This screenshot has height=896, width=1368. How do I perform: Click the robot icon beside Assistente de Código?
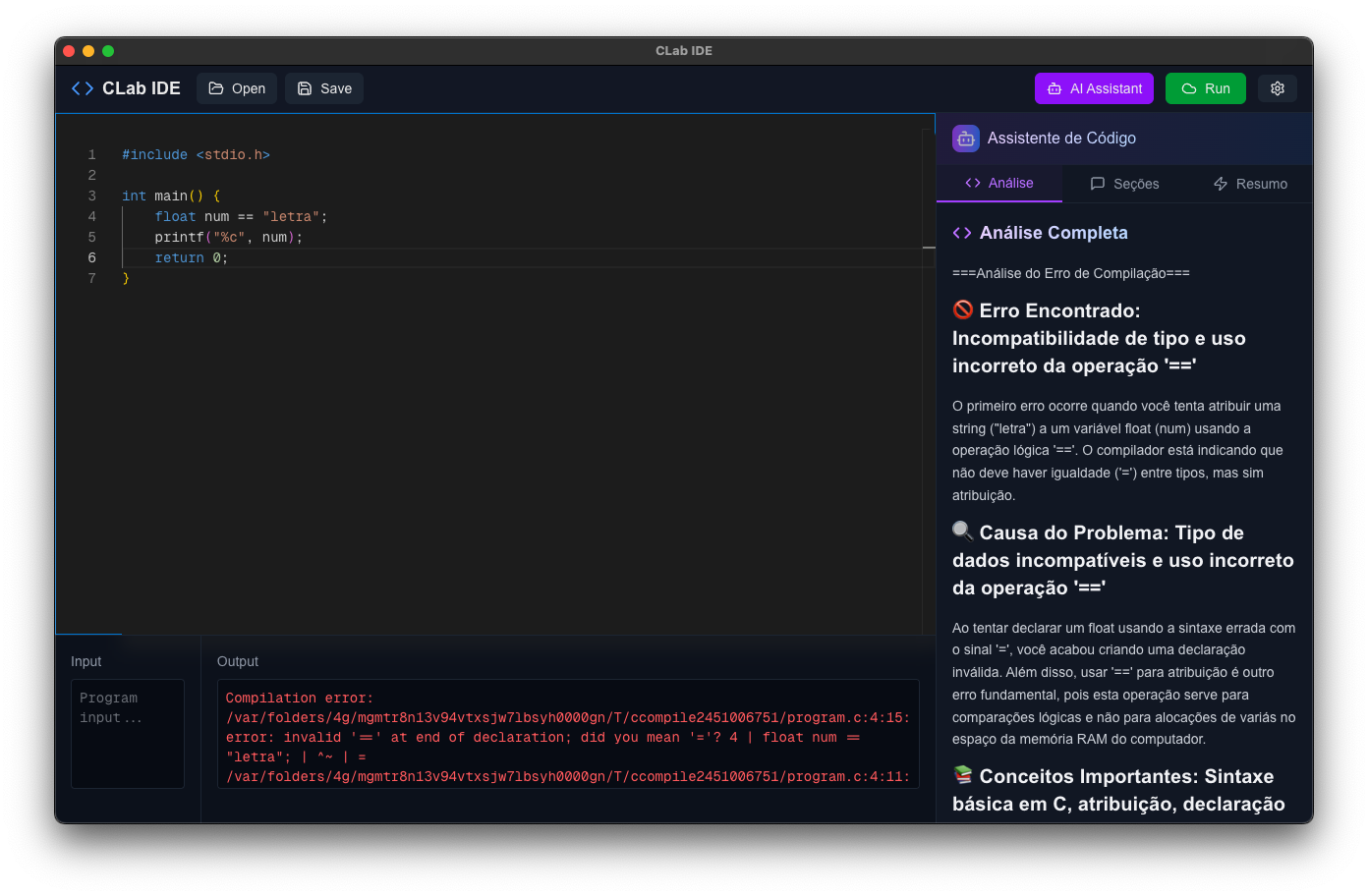pyautogui.click(x=966, y=139)
